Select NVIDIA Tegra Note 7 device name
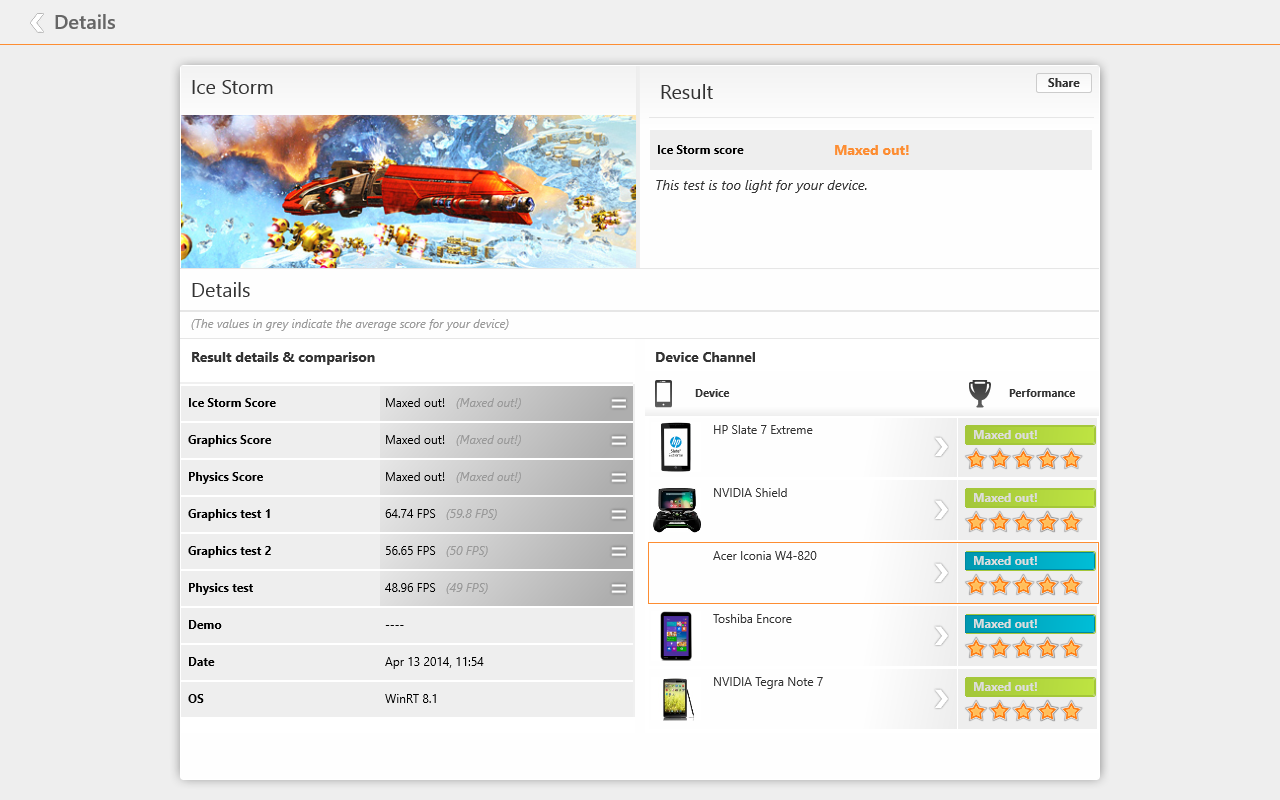 pos(768,682)
